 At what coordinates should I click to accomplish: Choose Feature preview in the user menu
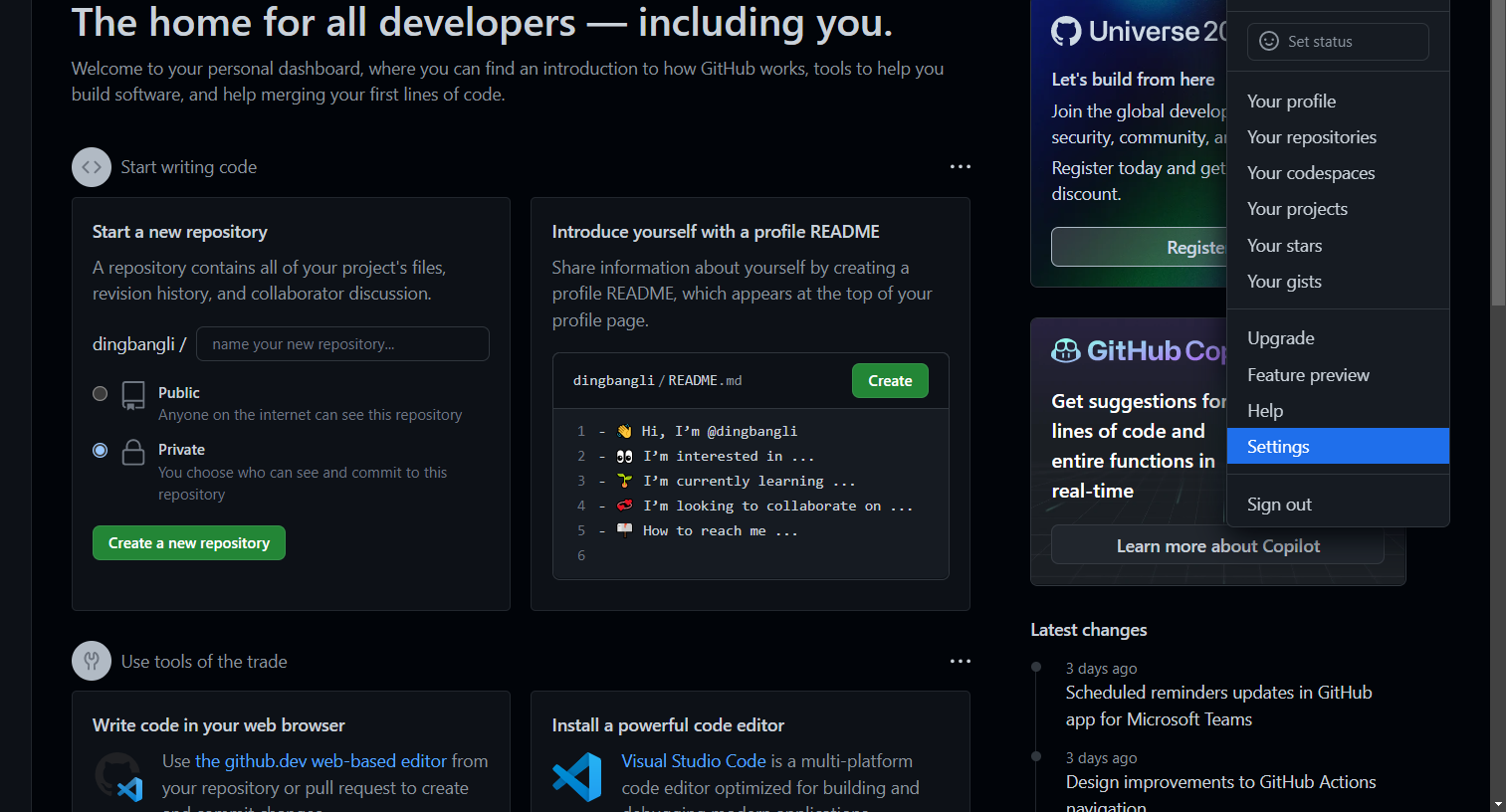pyautogui.click(x=1338, y=375)
